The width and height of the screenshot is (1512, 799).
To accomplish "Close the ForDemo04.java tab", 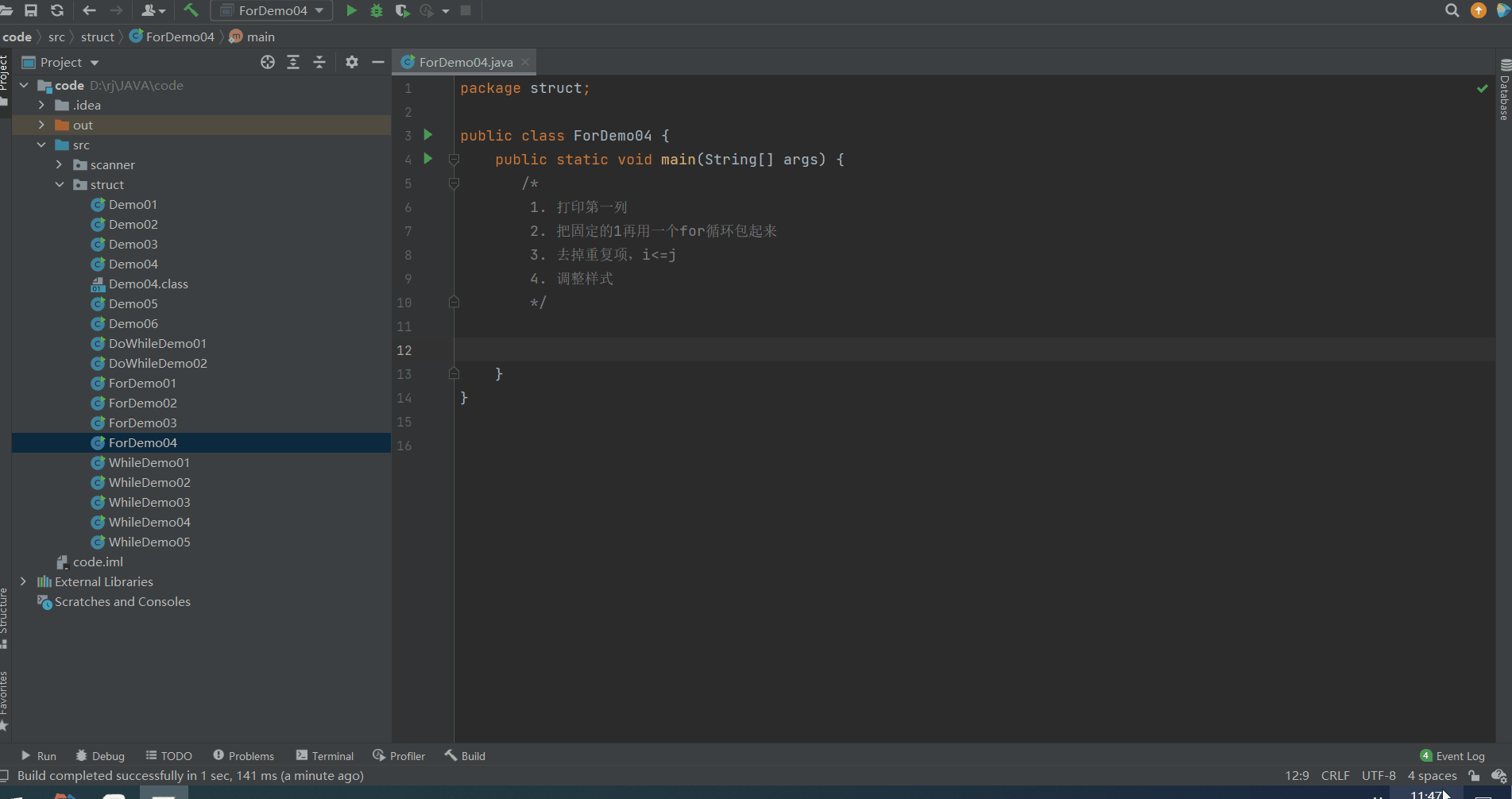I will (525, 62).
